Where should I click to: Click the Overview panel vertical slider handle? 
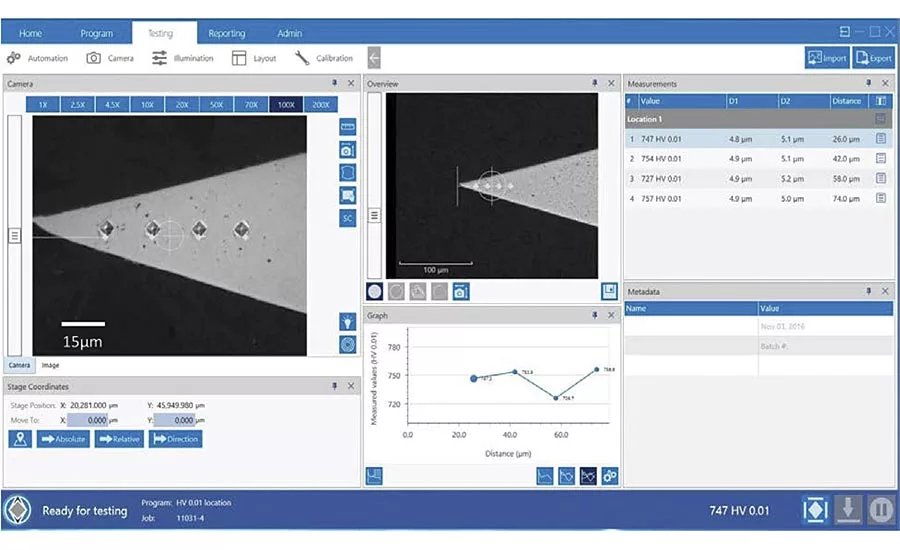374,215
